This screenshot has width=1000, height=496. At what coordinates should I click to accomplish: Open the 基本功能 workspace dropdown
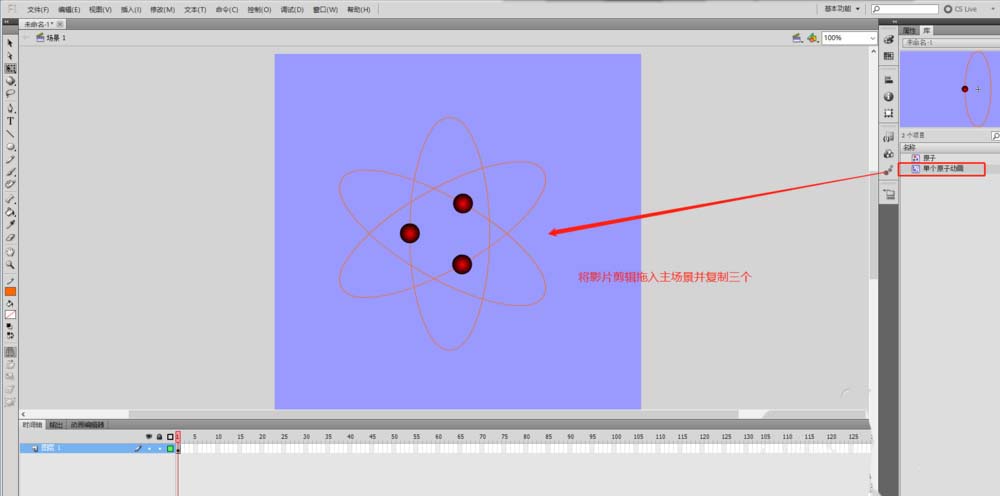click(842, 9)
